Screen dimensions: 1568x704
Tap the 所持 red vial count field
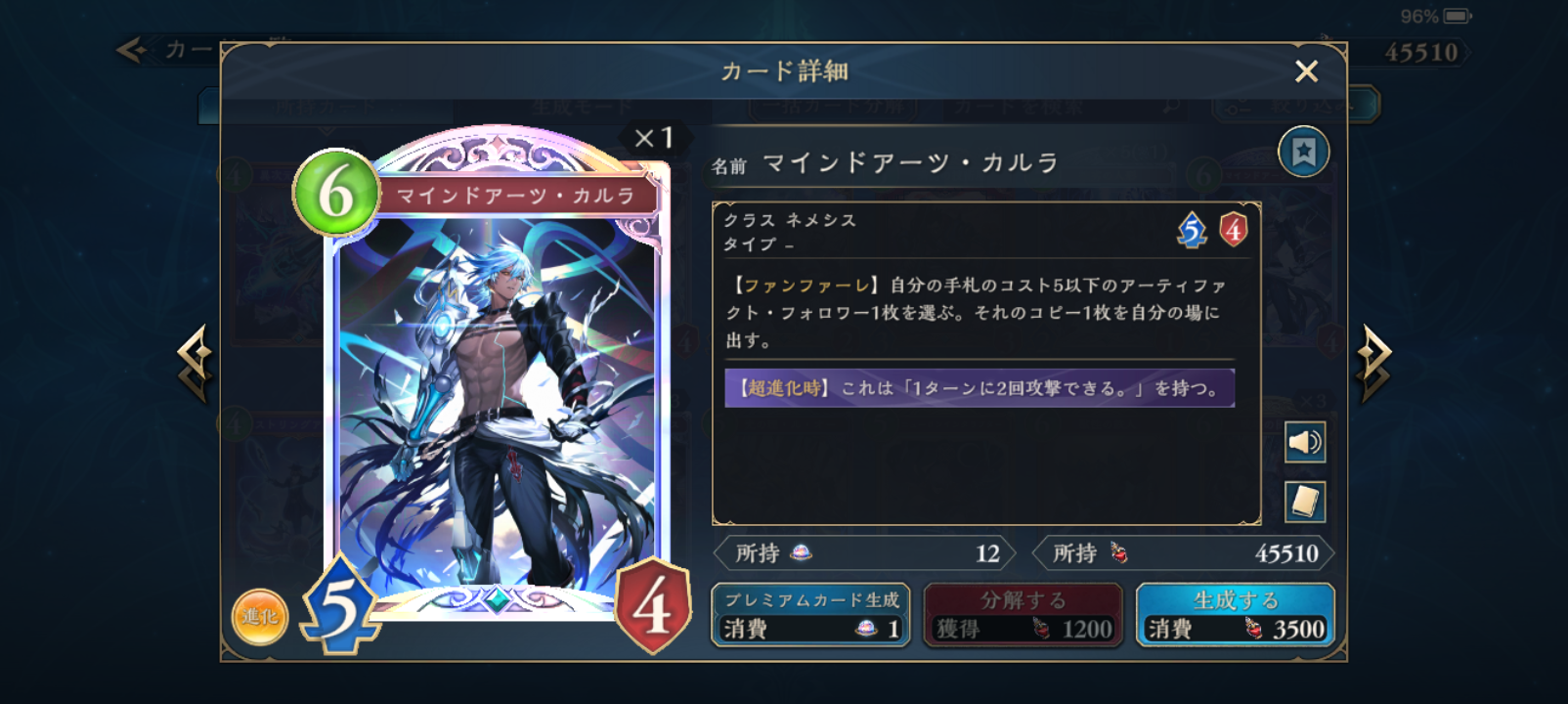(1183, 553)
